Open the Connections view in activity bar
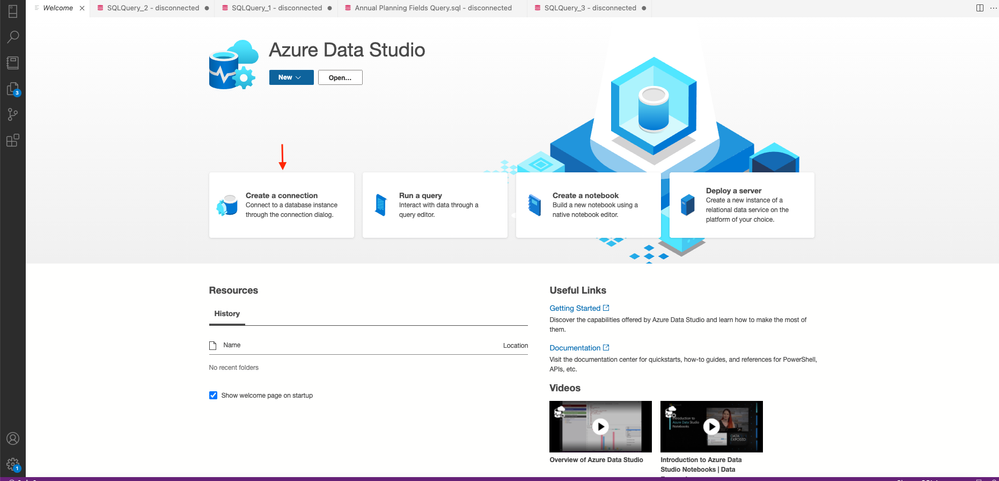The image size is (999, 481). click(x=13, y=11)
